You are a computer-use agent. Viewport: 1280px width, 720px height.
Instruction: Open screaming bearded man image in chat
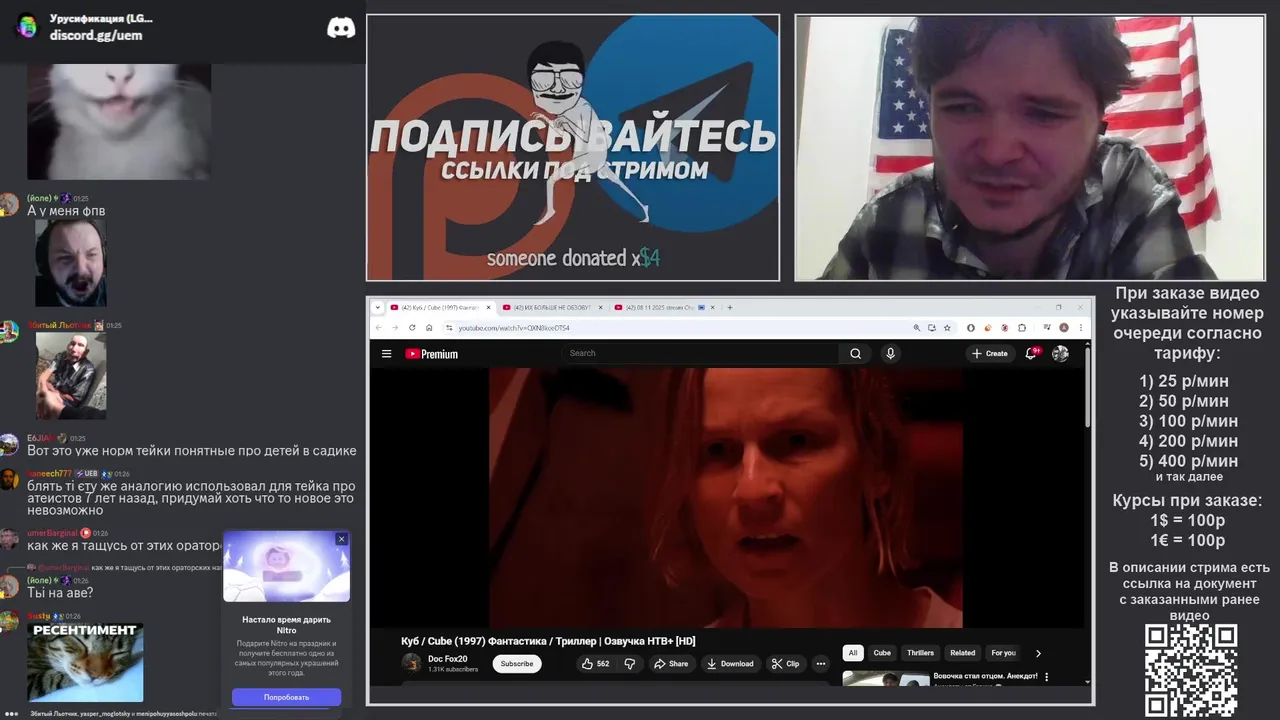[70, 263]
